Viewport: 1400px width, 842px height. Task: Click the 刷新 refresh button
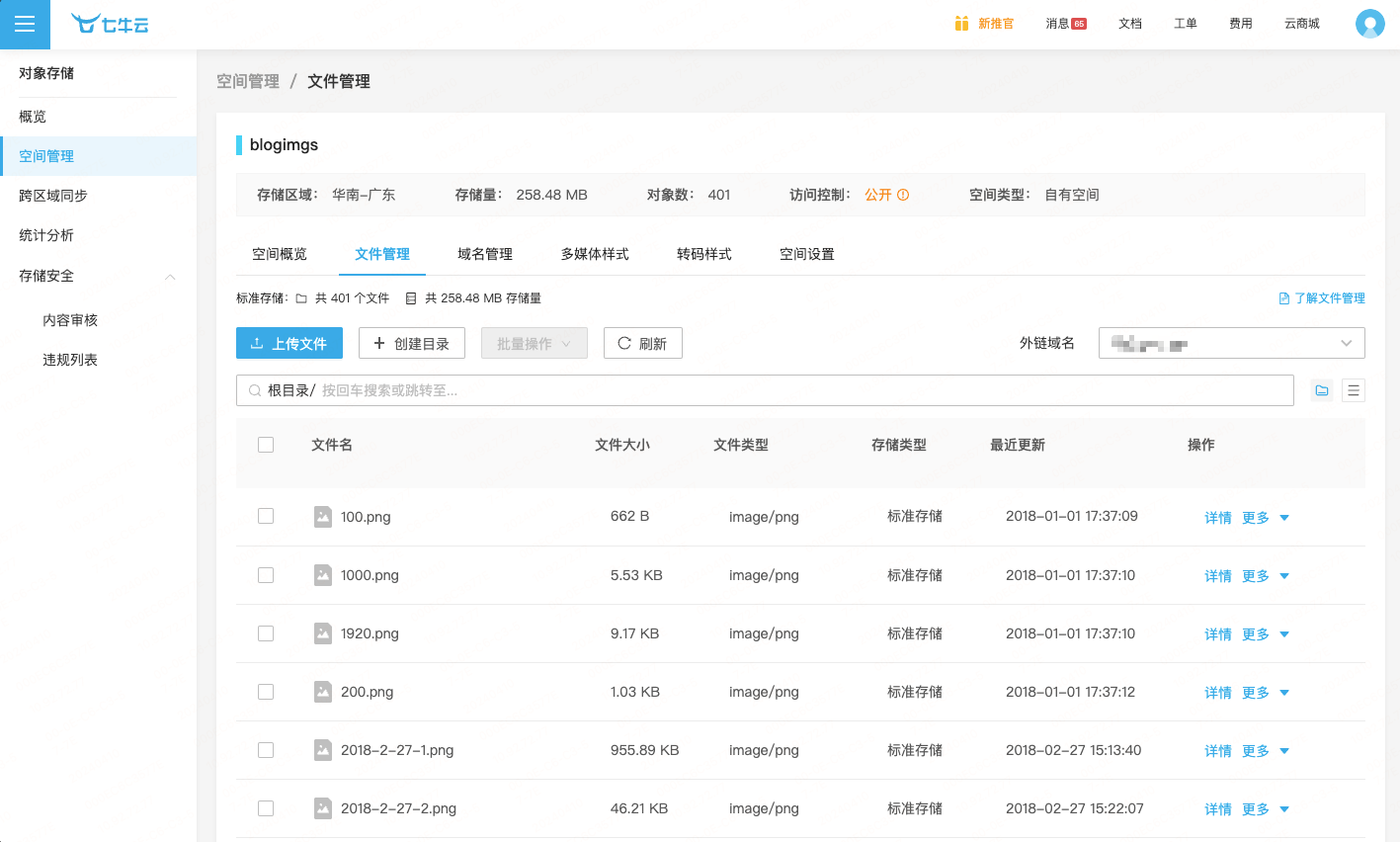643,343
